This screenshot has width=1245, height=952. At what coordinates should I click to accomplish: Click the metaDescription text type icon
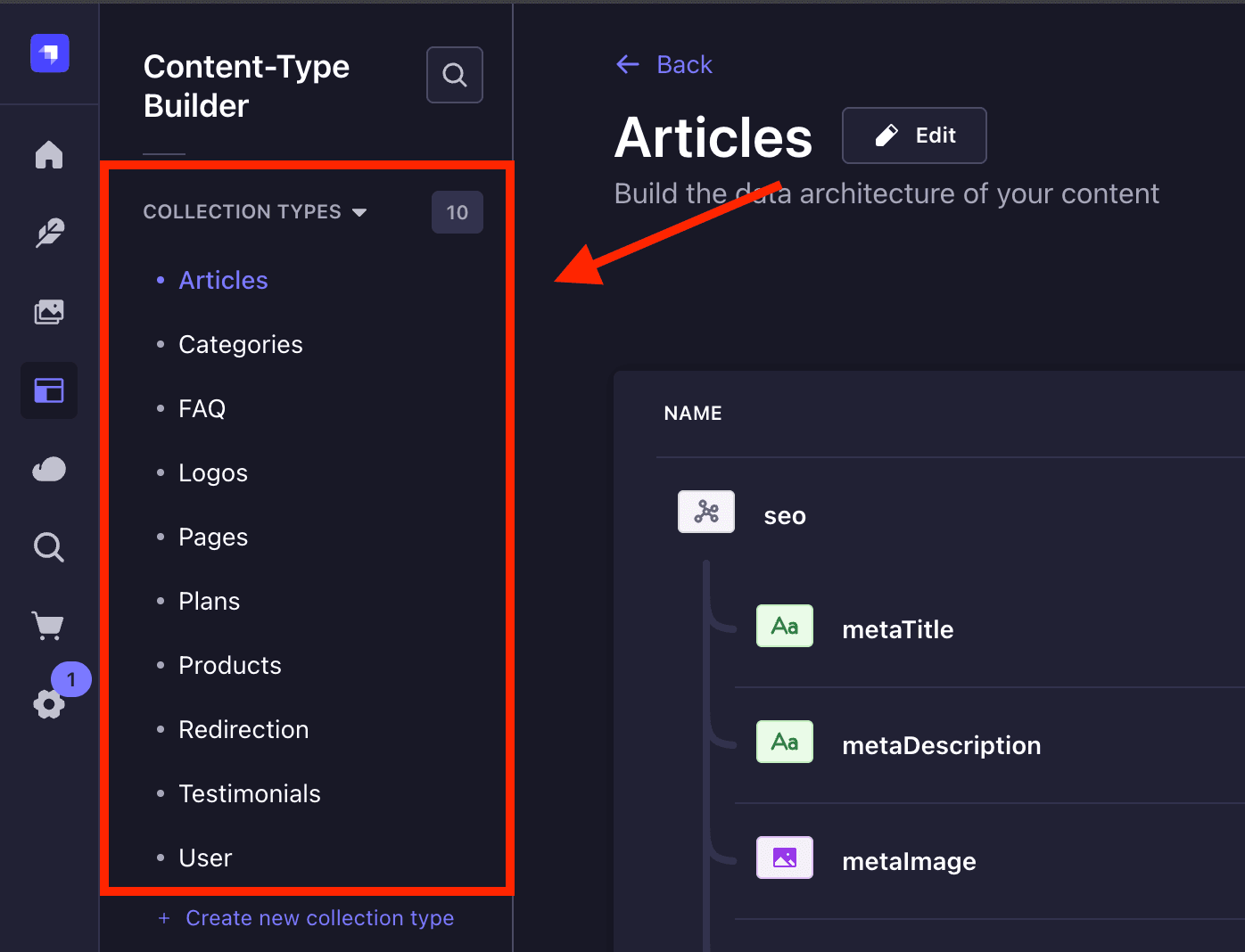785,742
